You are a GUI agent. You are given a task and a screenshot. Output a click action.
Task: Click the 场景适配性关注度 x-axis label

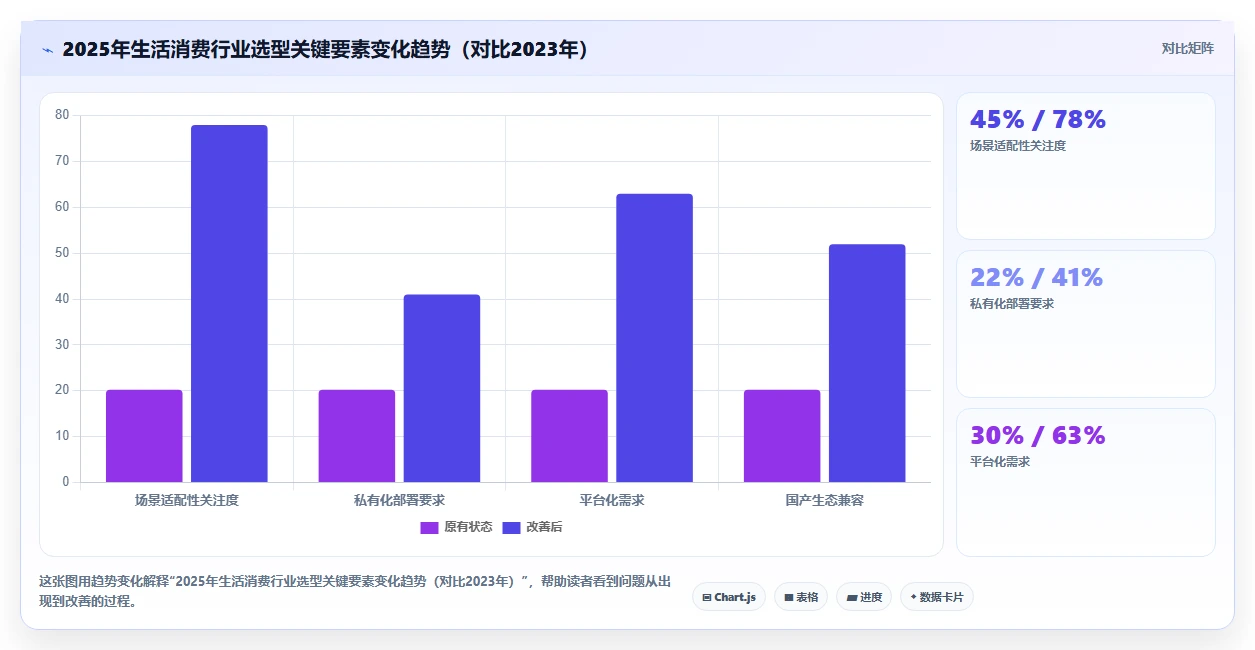pyautogui.click(x=187, y=500)
